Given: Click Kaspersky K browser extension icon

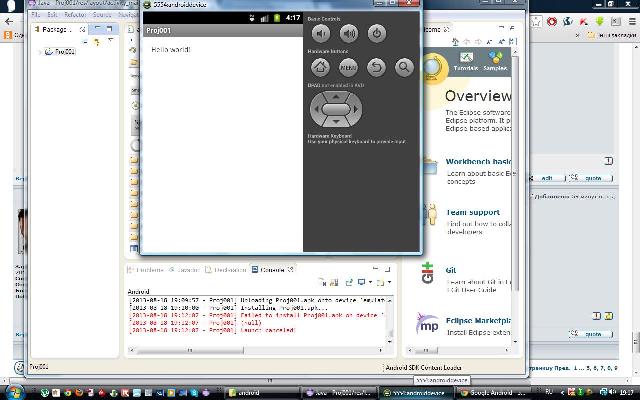Looking at the screenshot, I should tap(583, 22).
